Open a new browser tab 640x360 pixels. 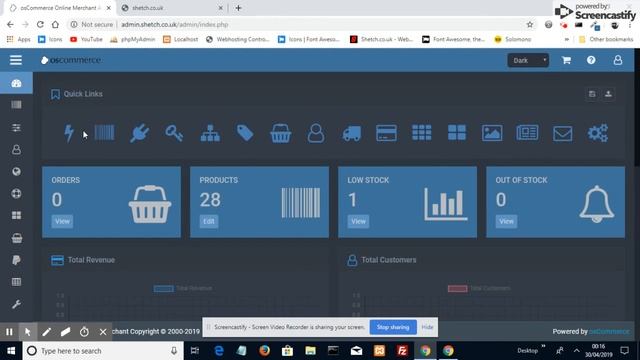tap(238, 8)
